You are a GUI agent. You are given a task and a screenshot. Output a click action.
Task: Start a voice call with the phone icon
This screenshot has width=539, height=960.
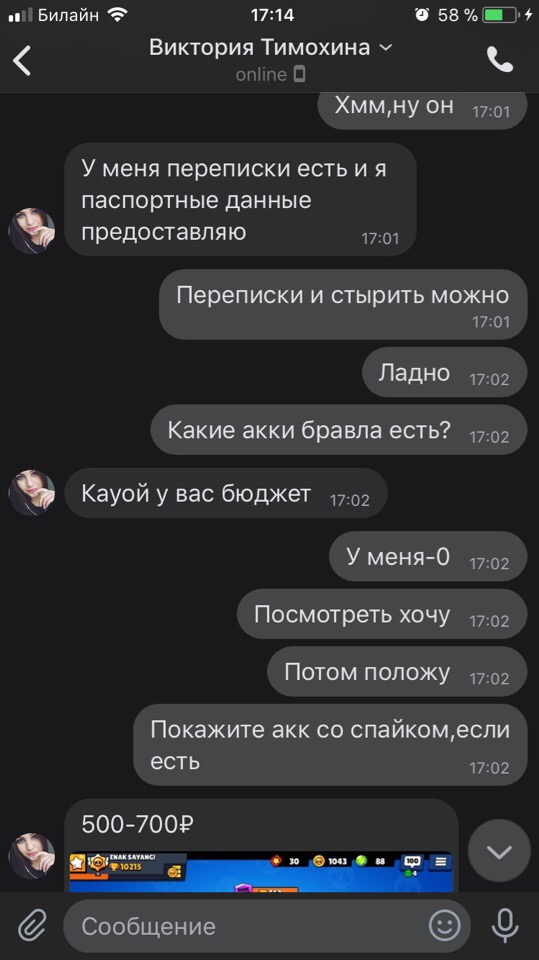[500, 59]
